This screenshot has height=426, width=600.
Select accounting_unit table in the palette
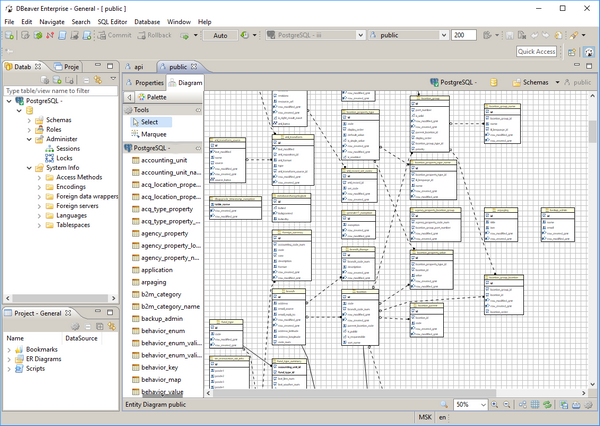click(x=164, y=160)
